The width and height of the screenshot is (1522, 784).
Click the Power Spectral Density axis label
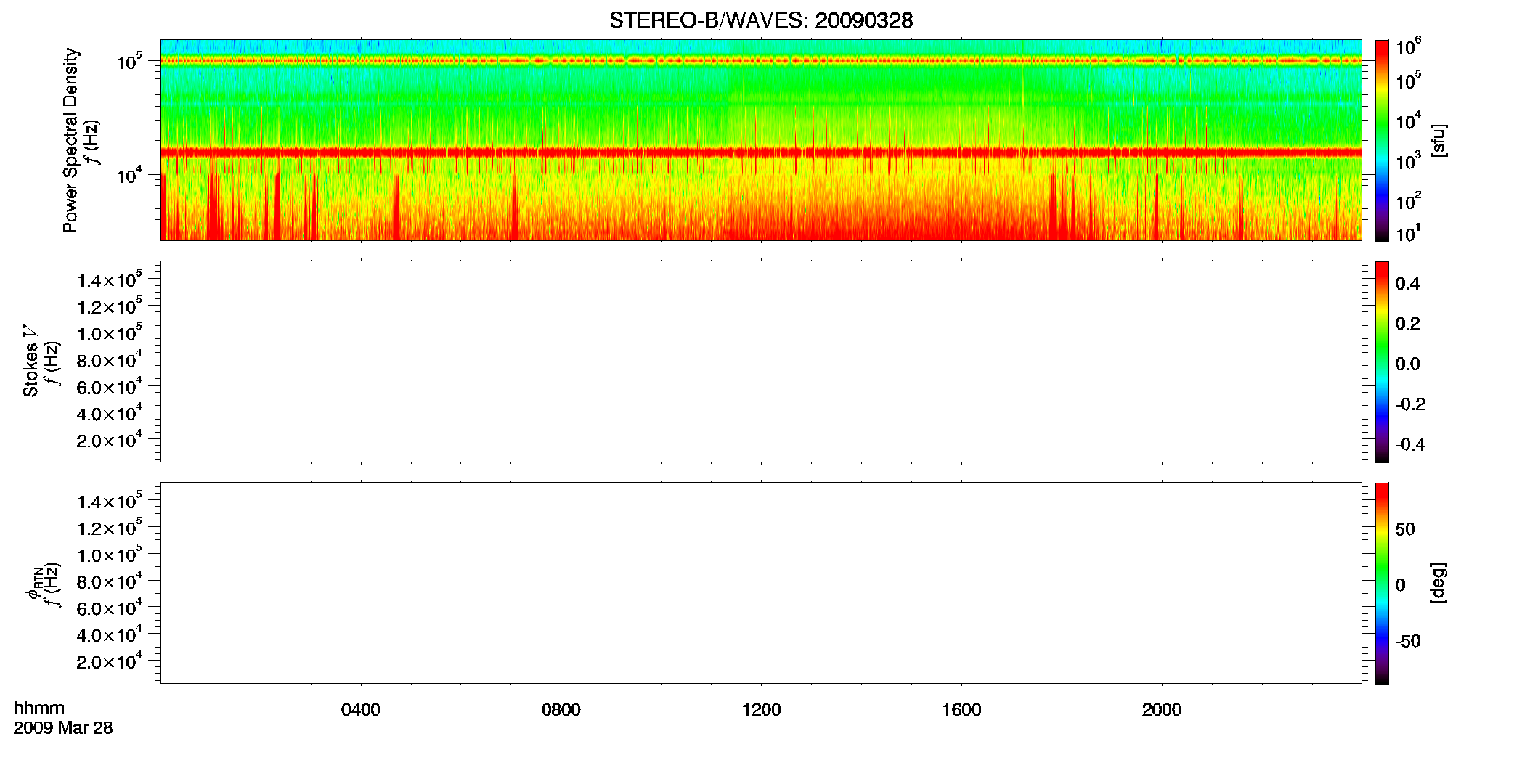coord(70,140)
